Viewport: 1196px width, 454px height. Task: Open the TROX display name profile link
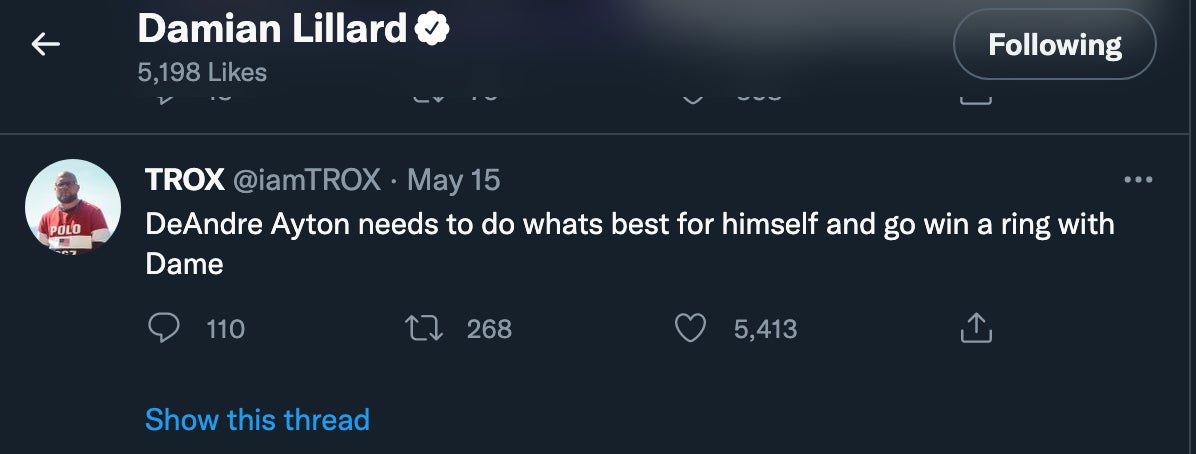coord(184,180)
